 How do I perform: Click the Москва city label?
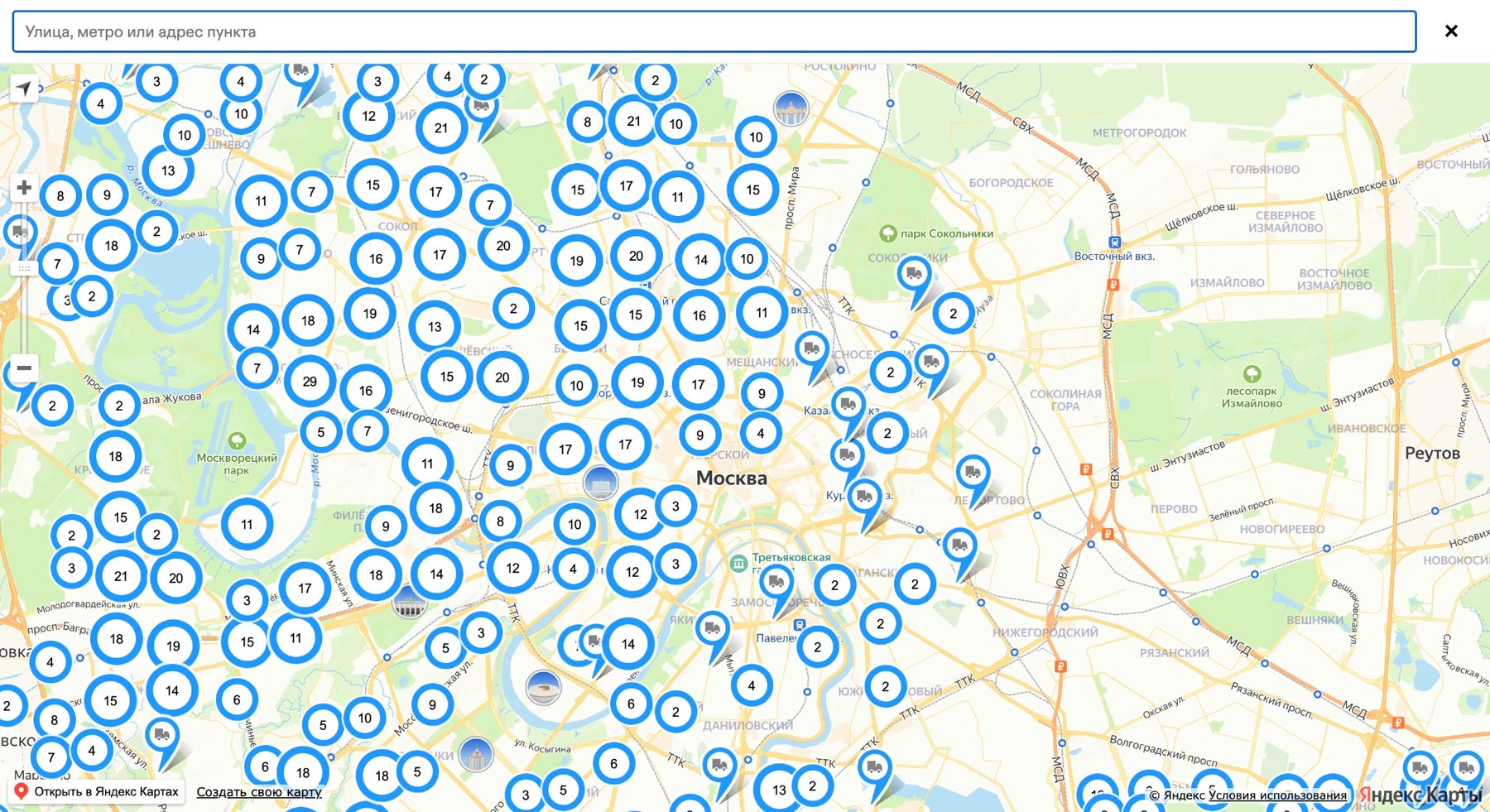click(732, 478)
